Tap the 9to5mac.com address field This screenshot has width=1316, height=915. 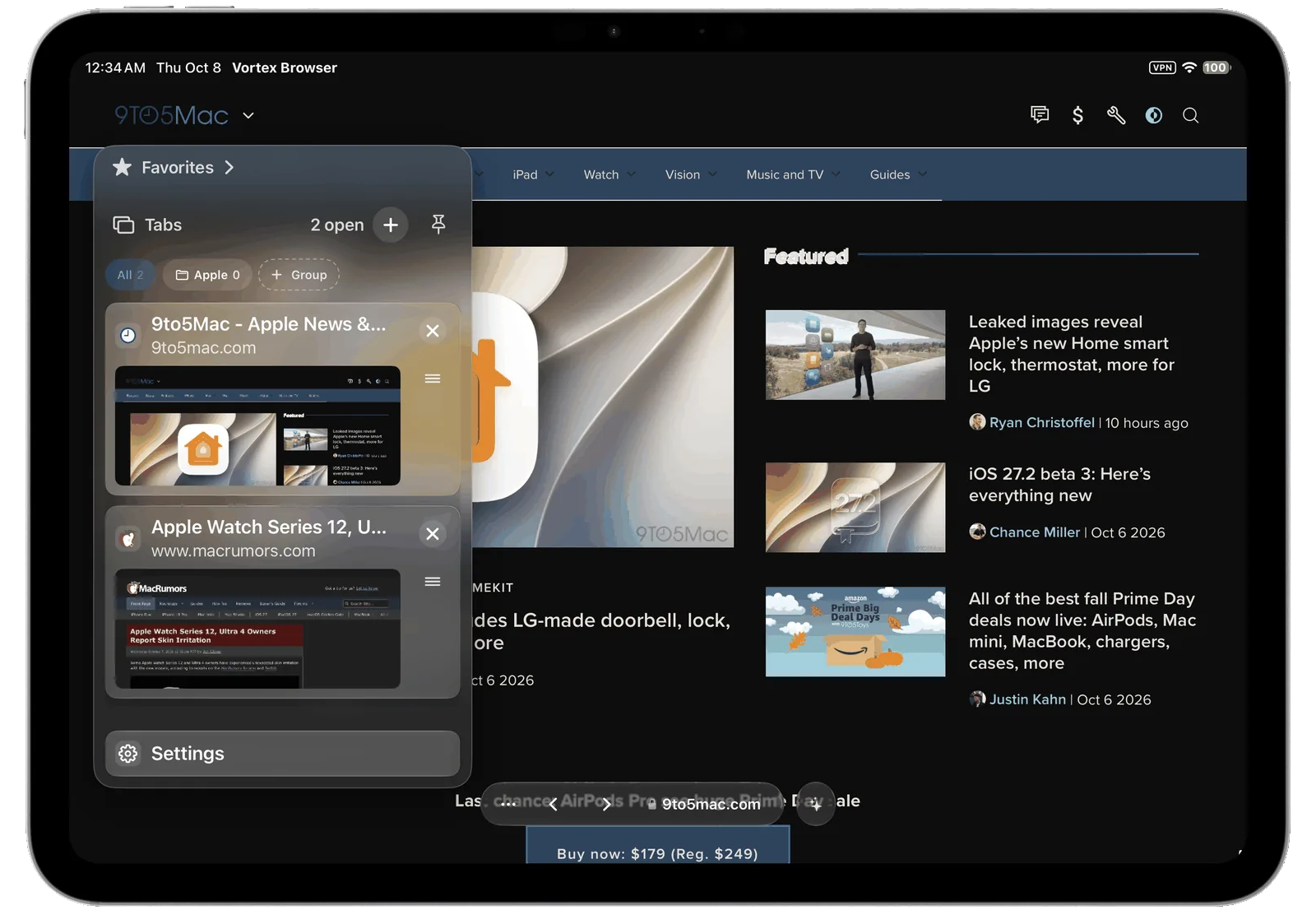click(704, 805)
